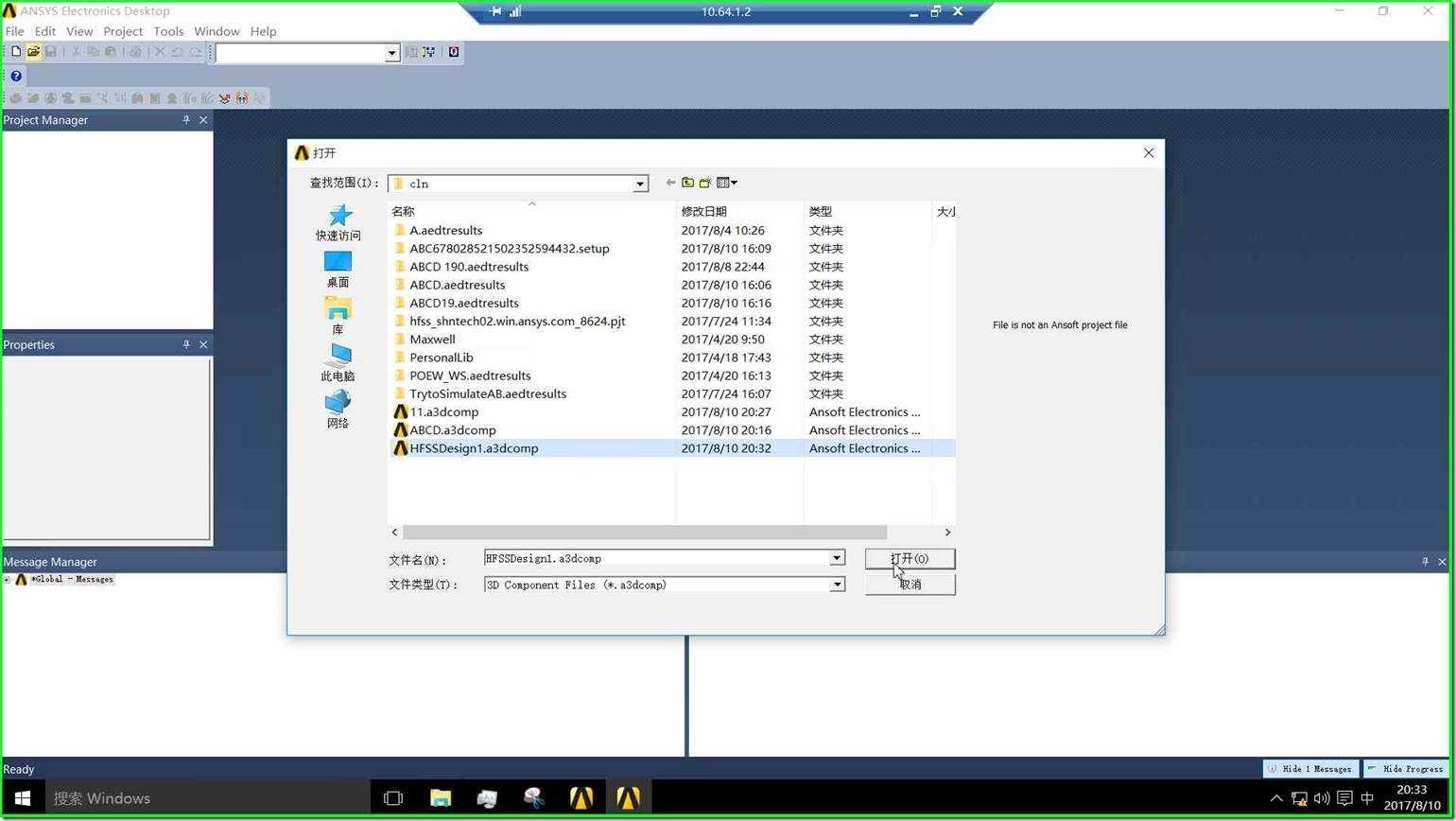Click the Cut scissors toolbar icon
The image size is (1456, 821).
click(x=76, y=52)
